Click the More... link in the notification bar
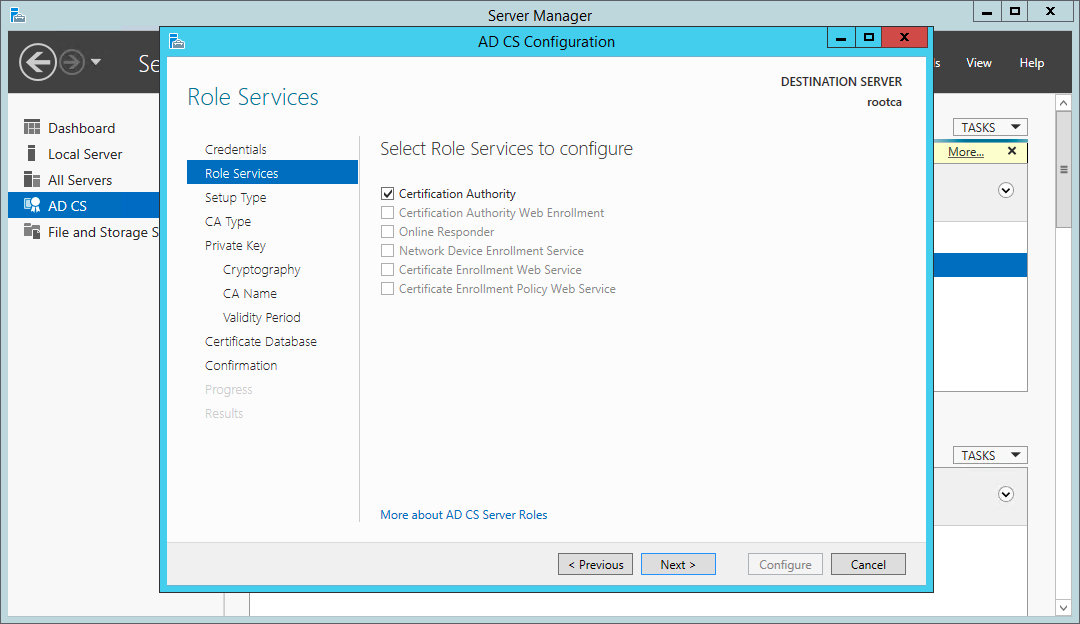Image resolution: width=1080 pixels, height=624 pixels. click(x=966, y=152)
